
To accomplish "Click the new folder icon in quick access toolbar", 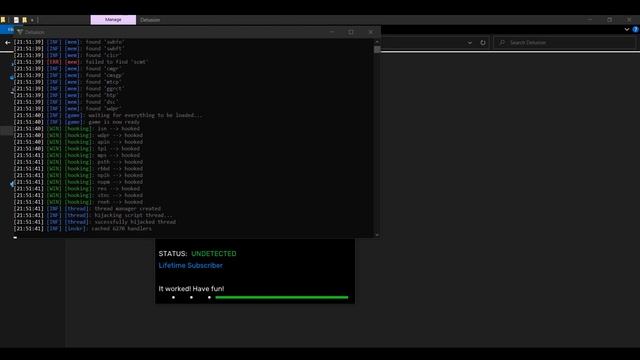I will tap(24, 20).
